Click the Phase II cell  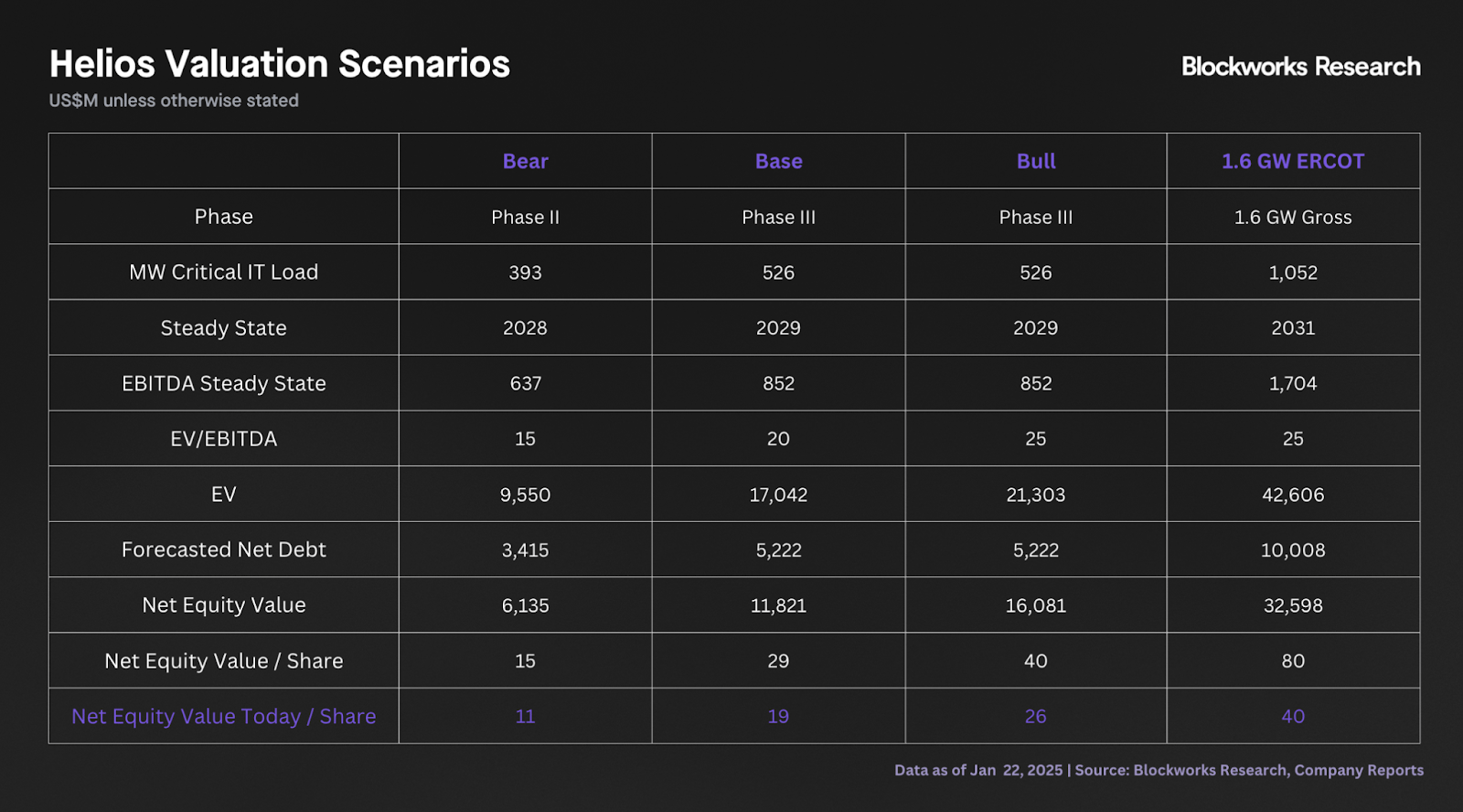pyautogui.click(x=525, y=218)
